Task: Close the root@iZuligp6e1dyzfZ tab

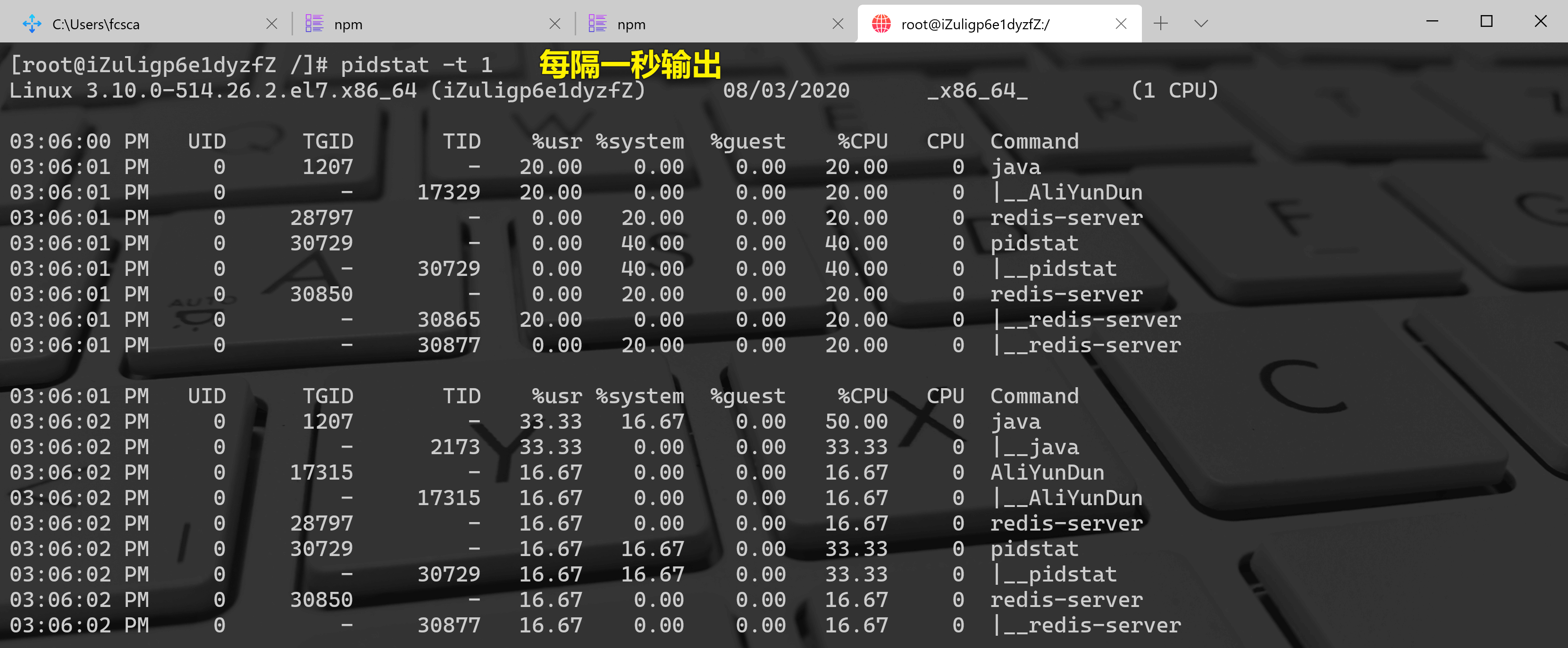Action: point(1121,24)
